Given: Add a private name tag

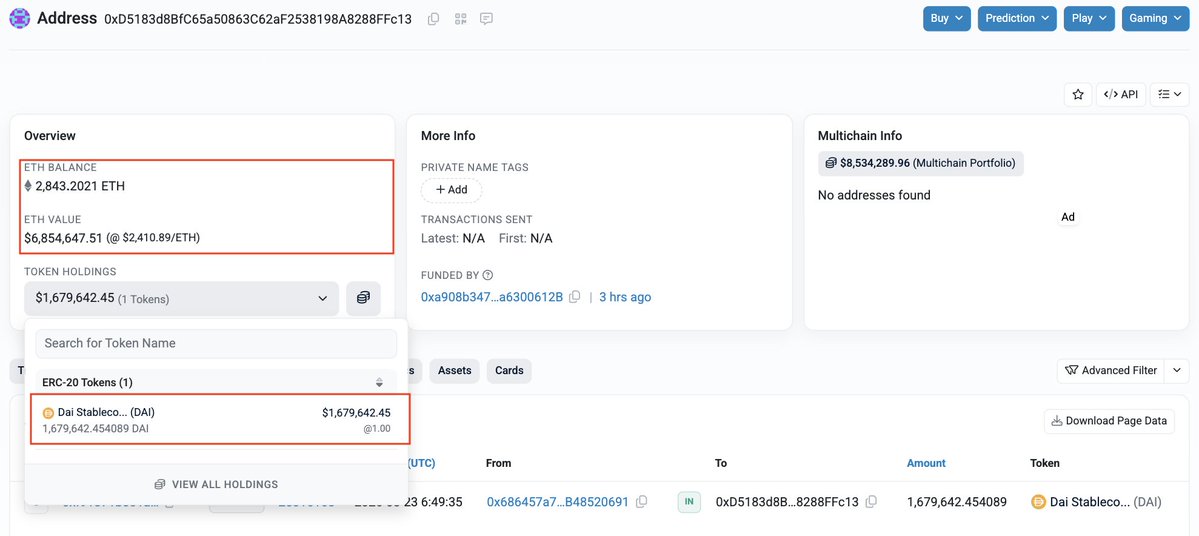Looking at the screenshot, I should coord(451,190).
